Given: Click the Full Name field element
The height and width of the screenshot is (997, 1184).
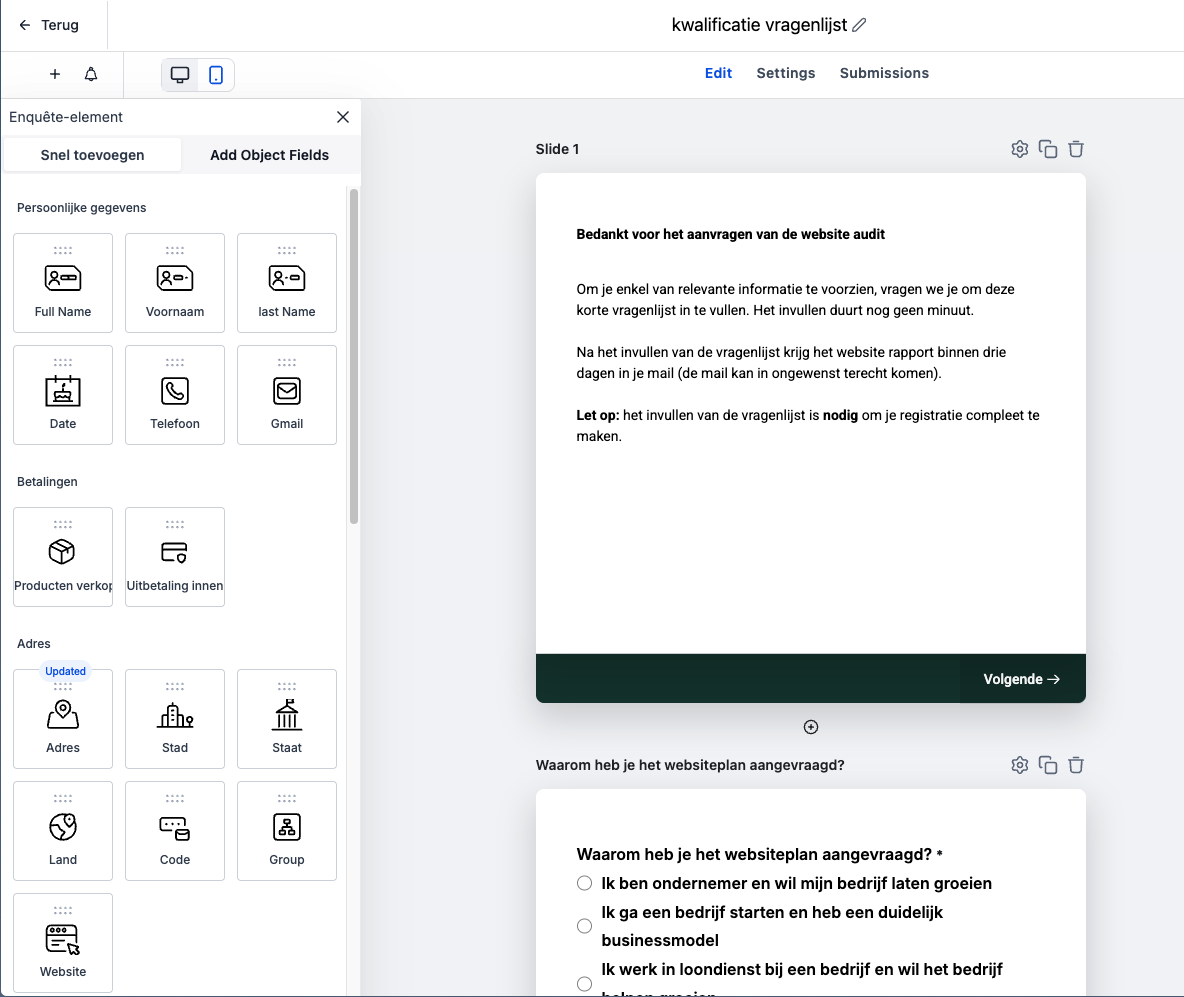Looking at the screenshot, I should pyautogui.click(x=63, y=283).
